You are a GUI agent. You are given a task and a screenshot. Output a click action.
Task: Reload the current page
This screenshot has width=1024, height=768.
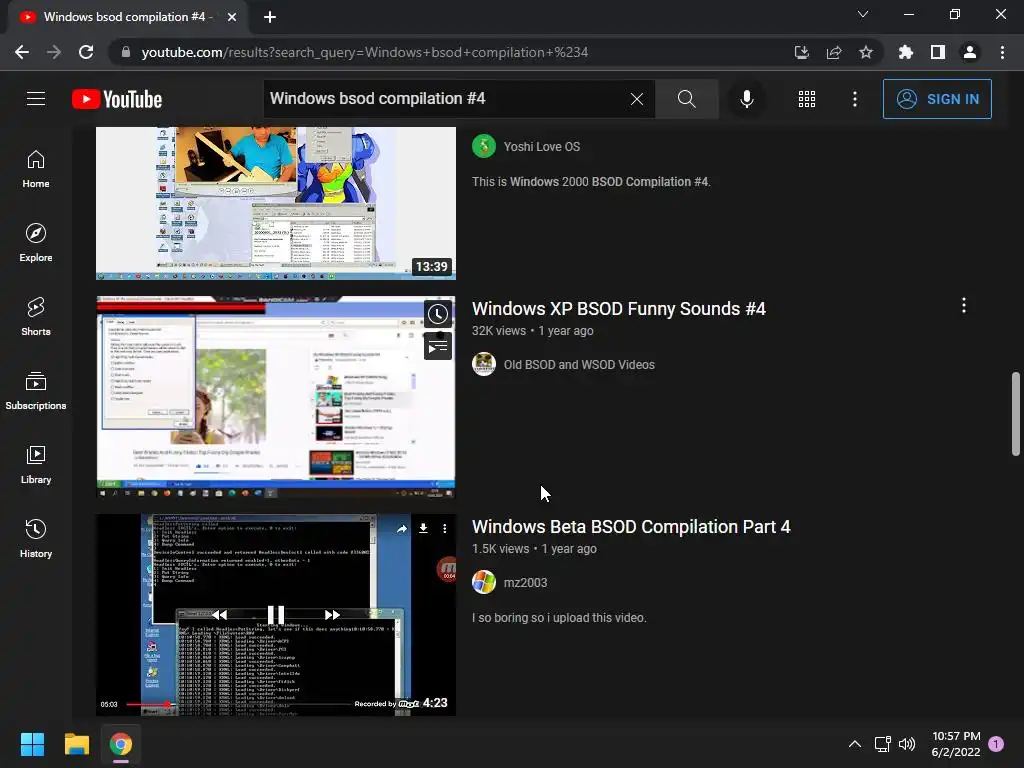pyautogui.click(x=86, y=52)
